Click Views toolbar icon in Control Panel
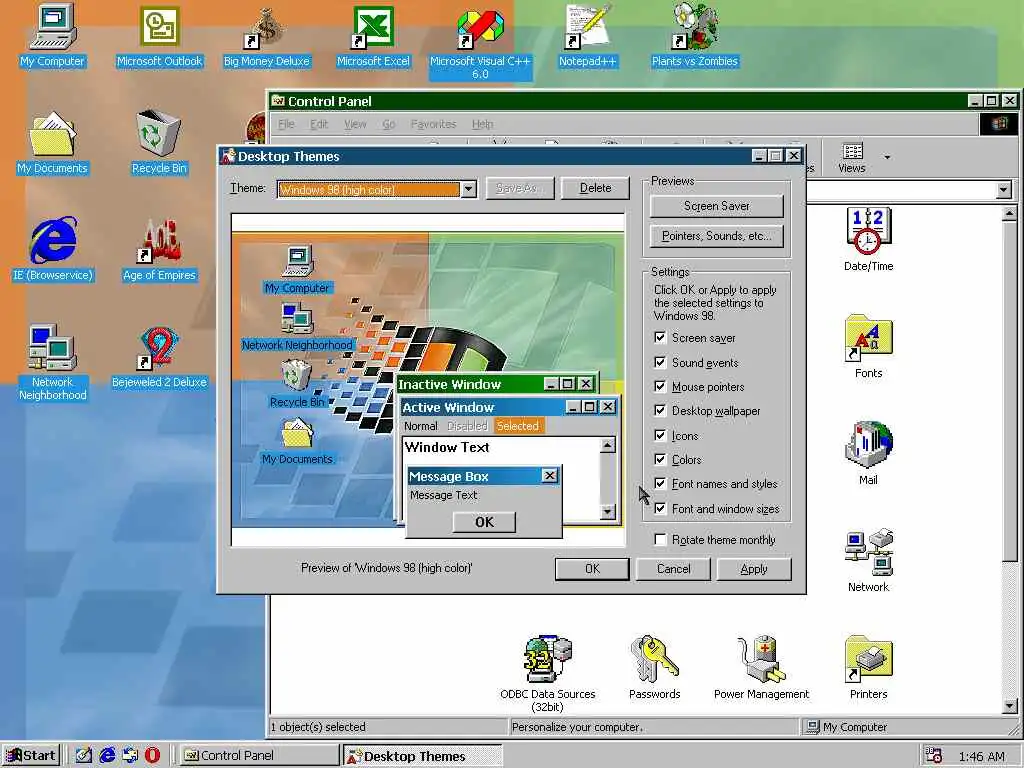1024x768 pixels. [852, 158]
